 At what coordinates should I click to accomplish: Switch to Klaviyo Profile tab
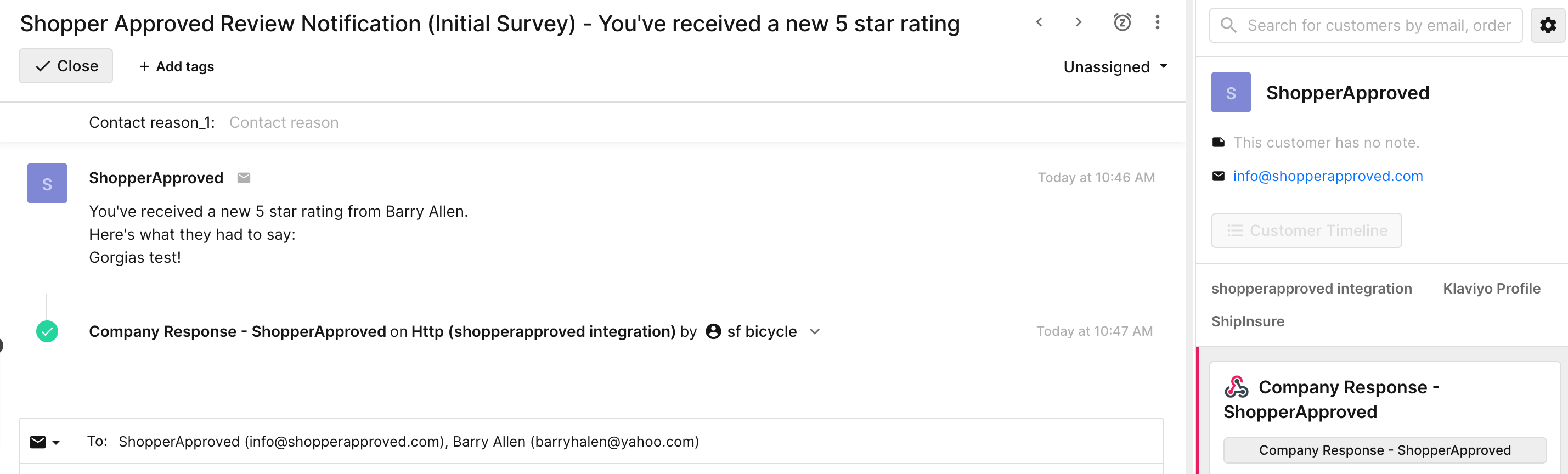[1491, 289]
